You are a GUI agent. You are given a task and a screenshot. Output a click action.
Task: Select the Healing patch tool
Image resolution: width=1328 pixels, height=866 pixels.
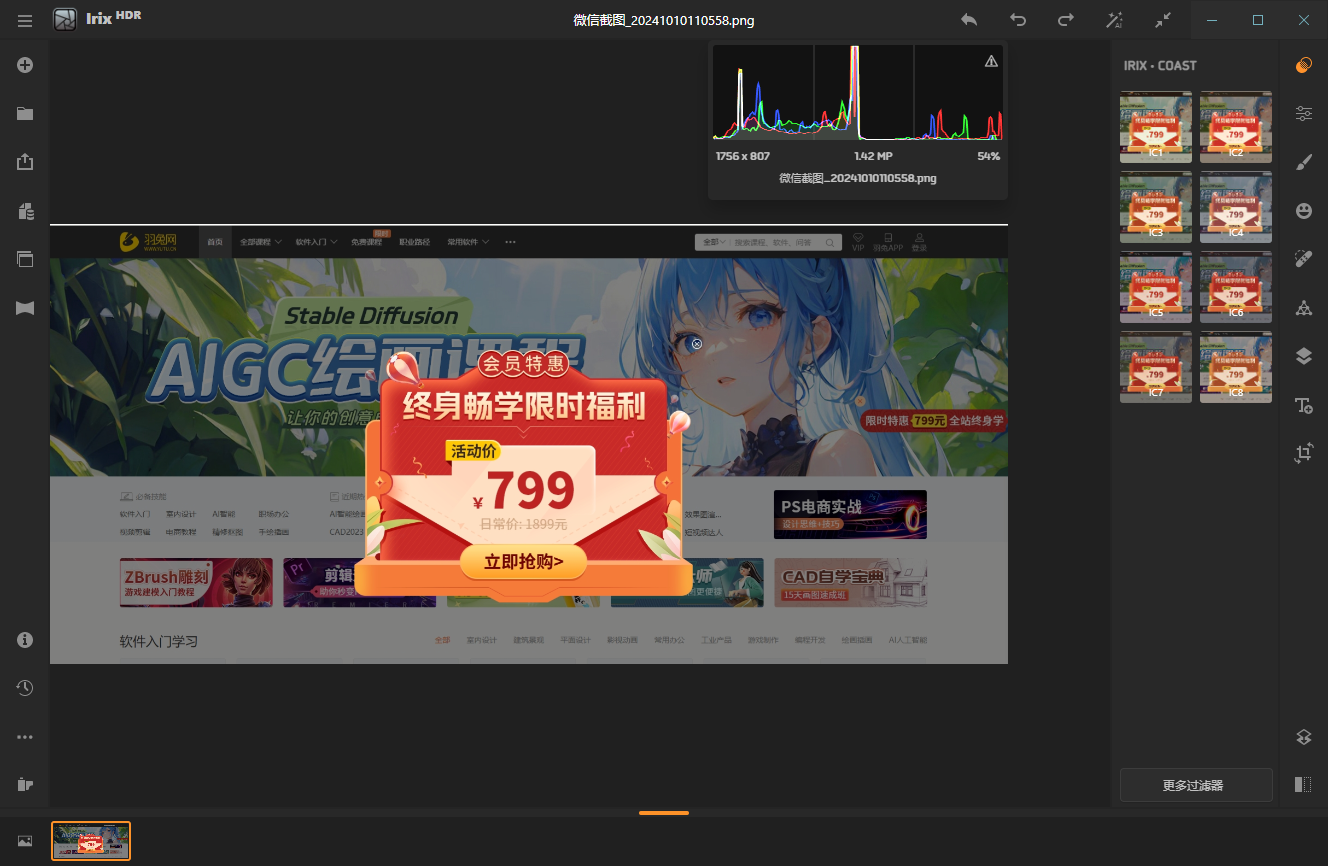[1303, 258]
